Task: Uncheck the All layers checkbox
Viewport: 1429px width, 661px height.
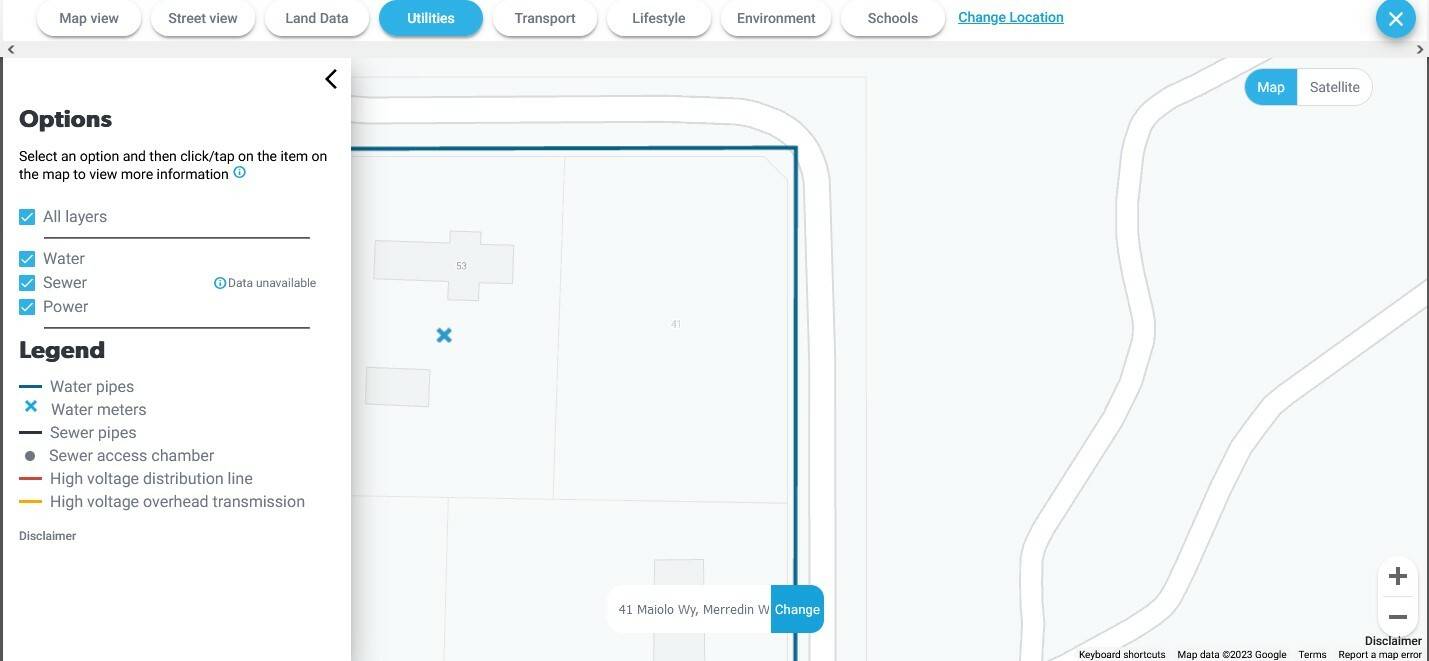Action: [x=27, y=217]
